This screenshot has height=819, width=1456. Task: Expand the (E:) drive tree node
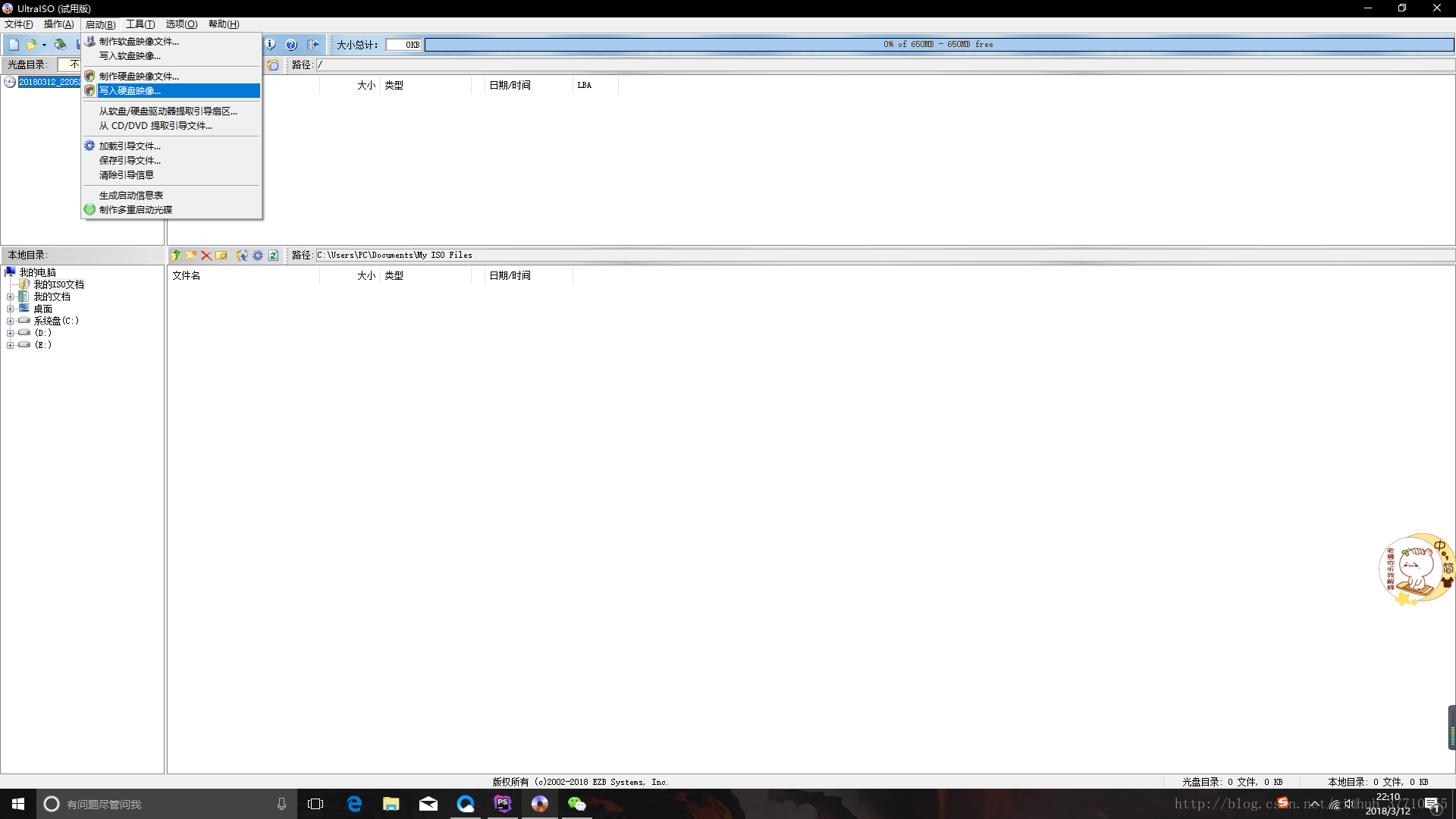(11, 346)
